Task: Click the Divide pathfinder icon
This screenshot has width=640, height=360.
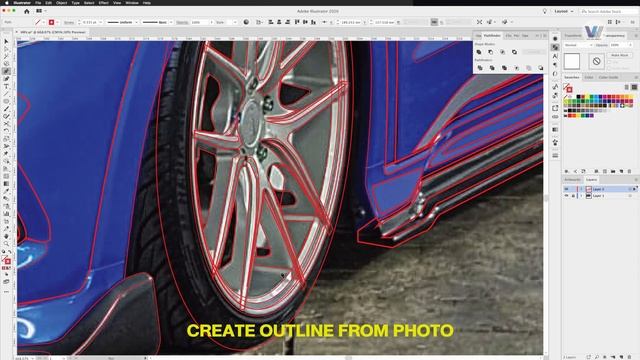Action: click(x=480, y=68)
